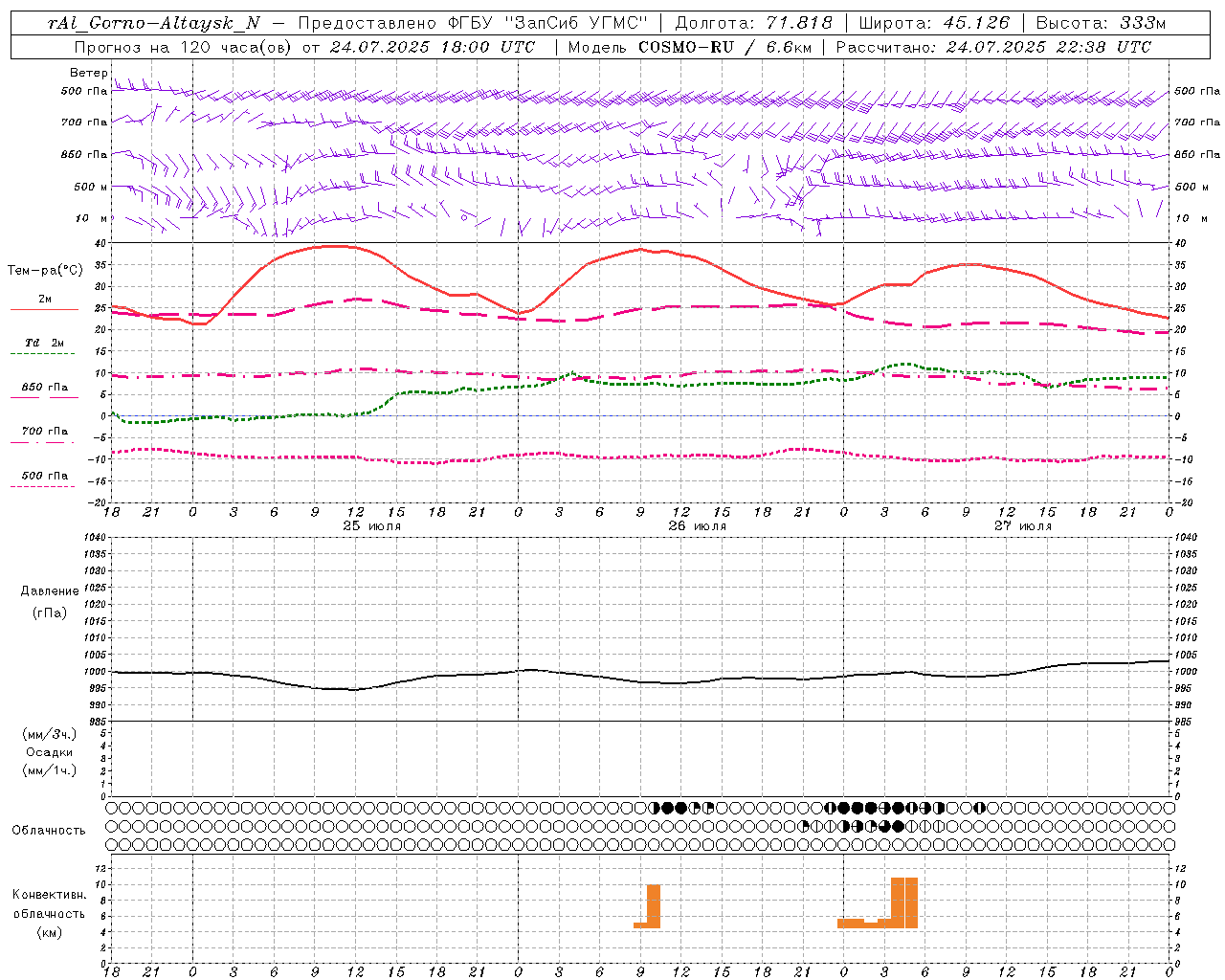Click the (км) unit label
Screen dimensions: 1225x980
(x=50, y=932)
